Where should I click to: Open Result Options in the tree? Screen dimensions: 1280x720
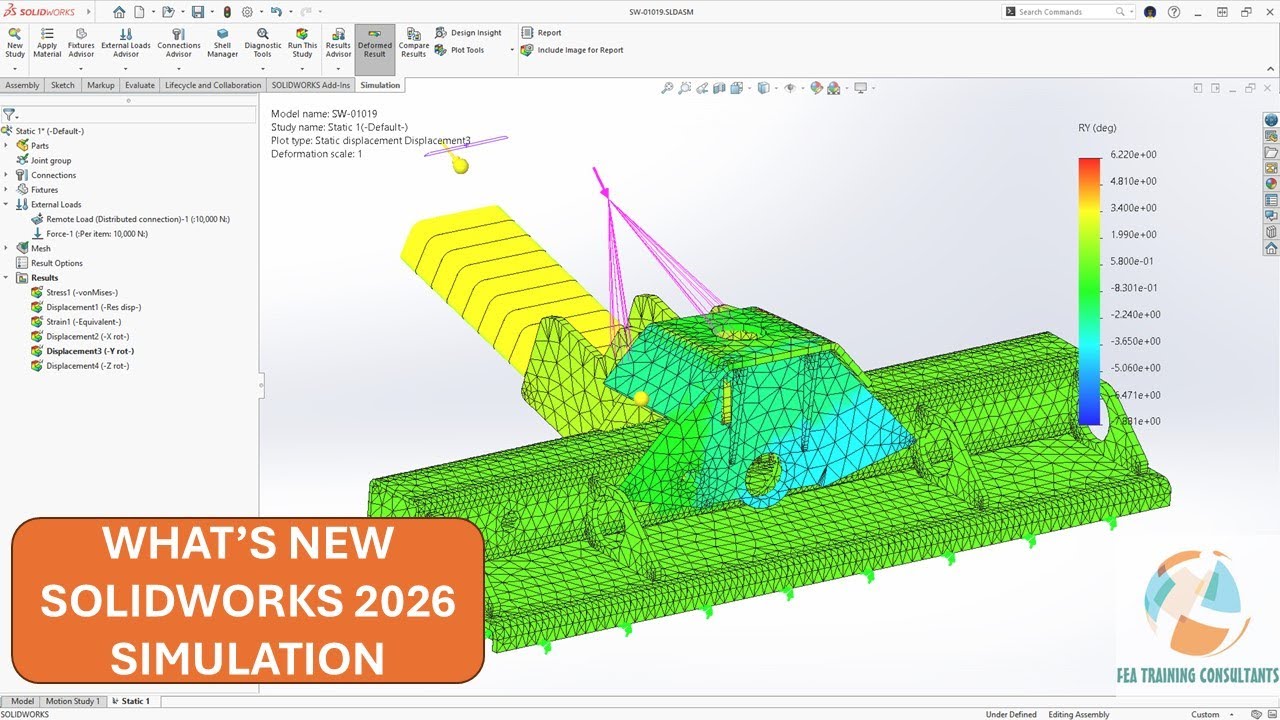[x=49, y=263]
